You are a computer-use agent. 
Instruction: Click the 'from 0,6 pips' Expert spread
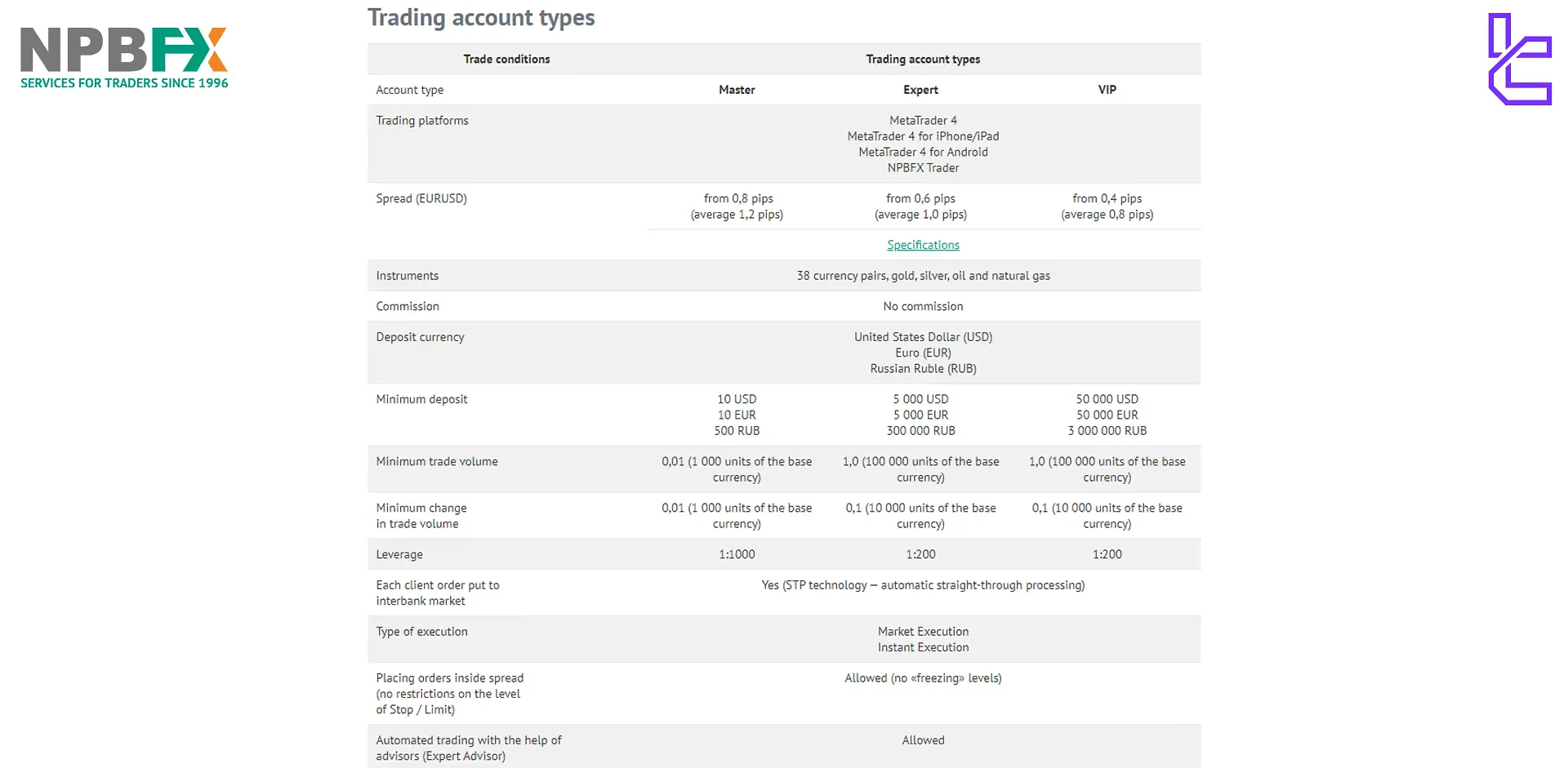pos(920,198)
